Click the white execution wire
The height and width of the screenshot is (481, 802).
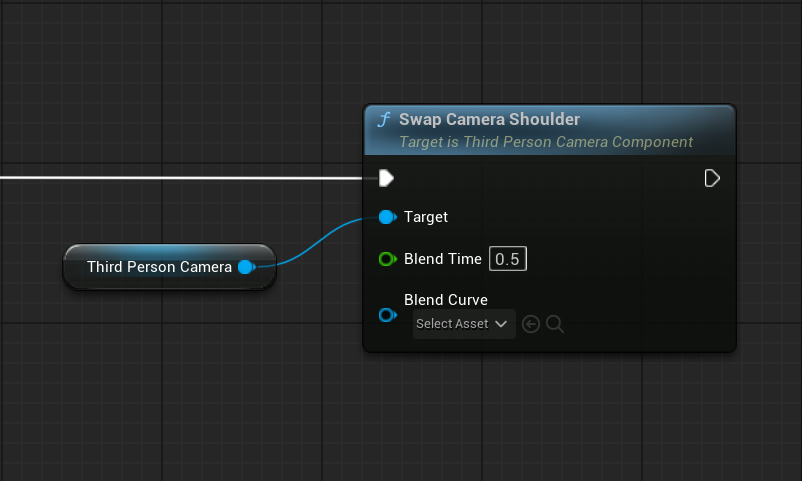(180, 178)
